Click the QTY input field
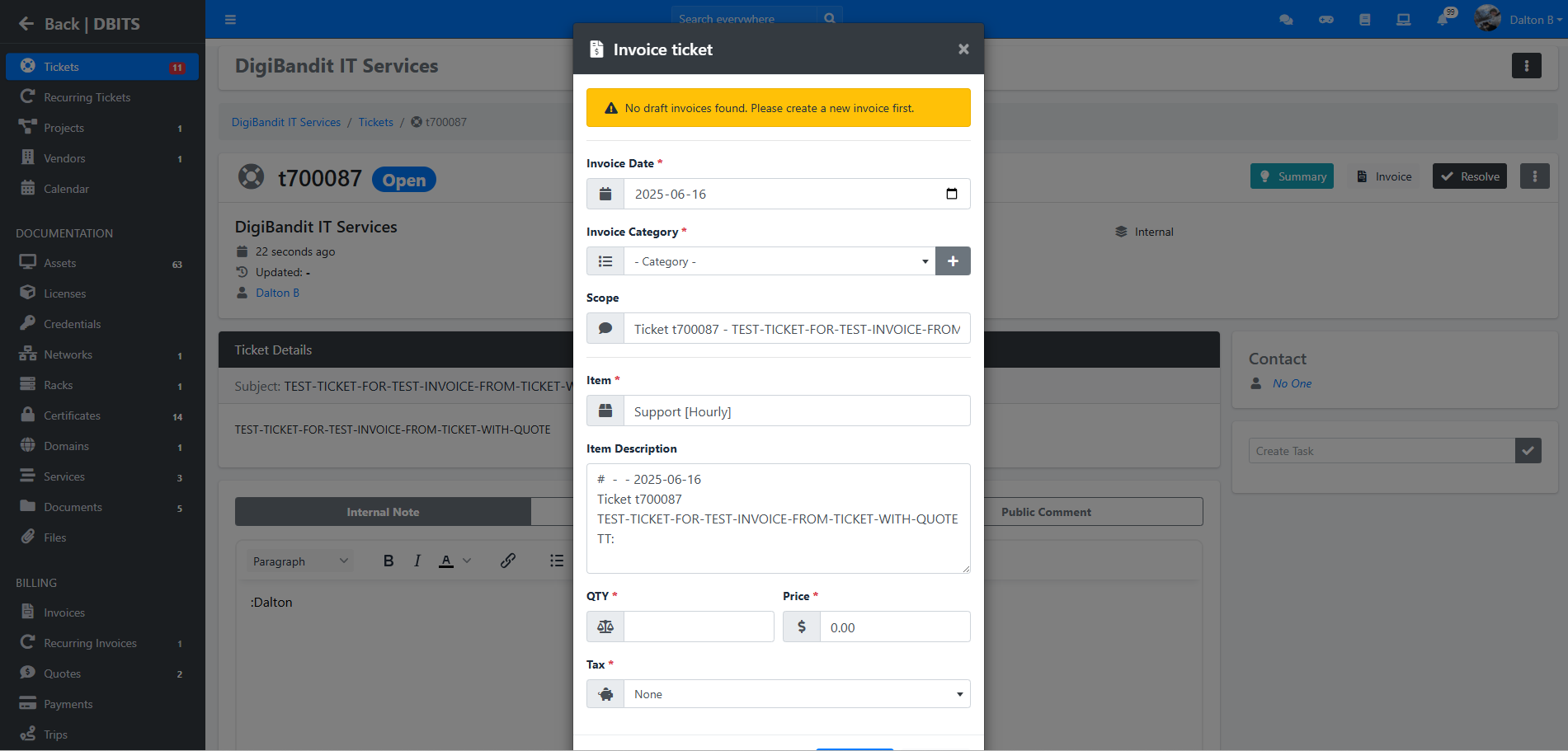 (699, 627)
